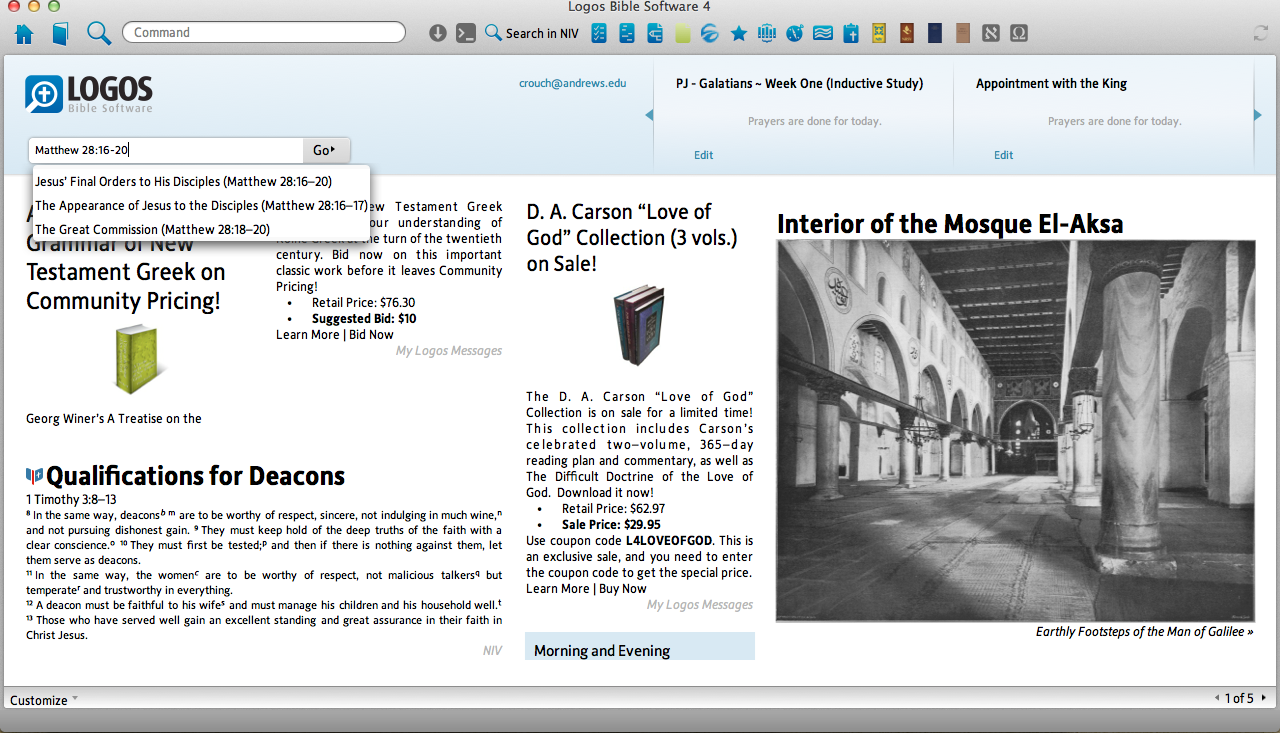Select 'The Great Commission' suggestion

152,229
